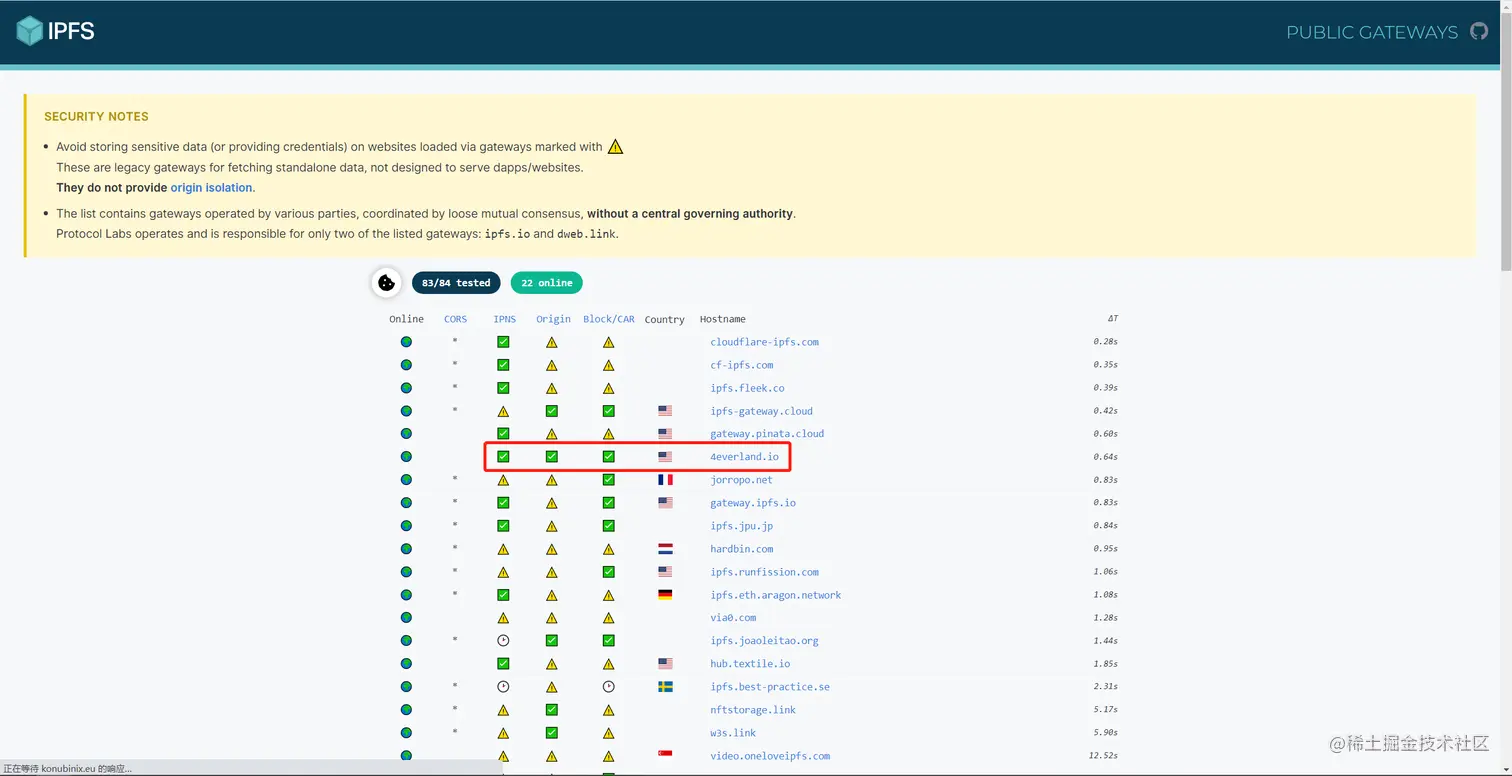Open the via0.com gateway link
Image resolution: width=1512 pixels, height=776 pixels.
(733, 618)
